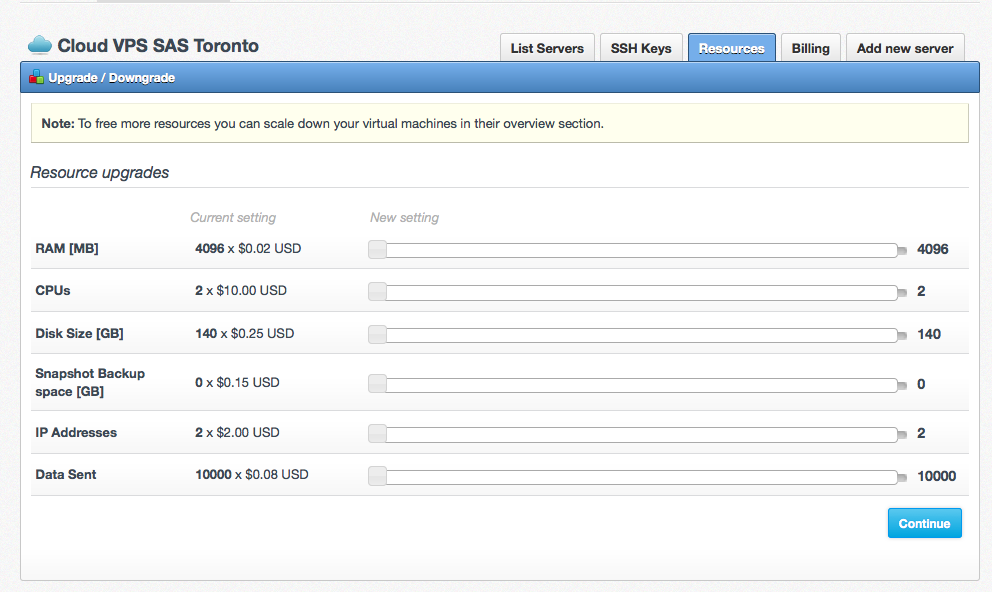Click the Snapshot Backup space [GB] label

tap(90, 382)
